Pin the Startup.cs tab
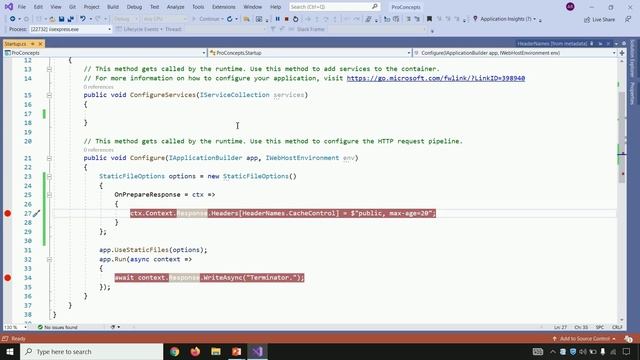The width and height of the screenshot is (640, 360). click(x=33, y=44)
